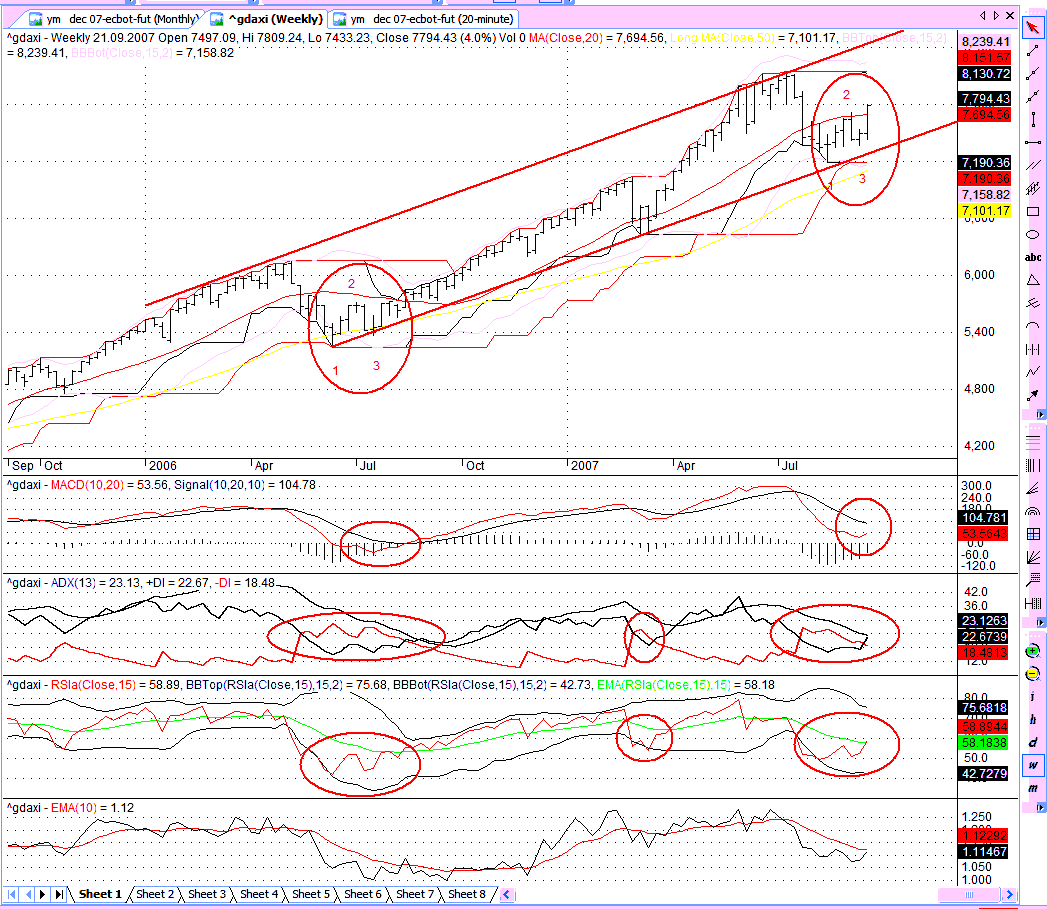Activate the parallel lines channel tool

[x=1032, y=165]
